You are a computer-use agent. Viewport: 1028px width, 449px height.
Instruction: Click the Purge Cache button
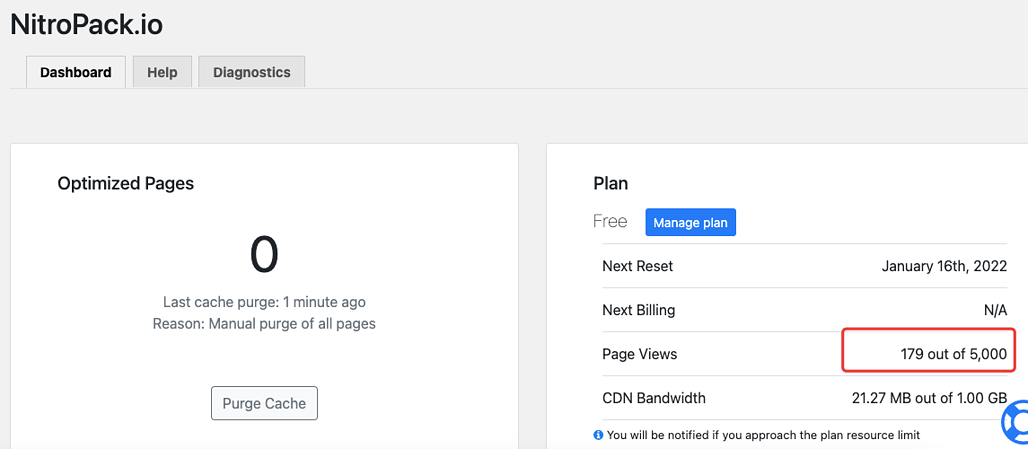click(x=264, y=403)
